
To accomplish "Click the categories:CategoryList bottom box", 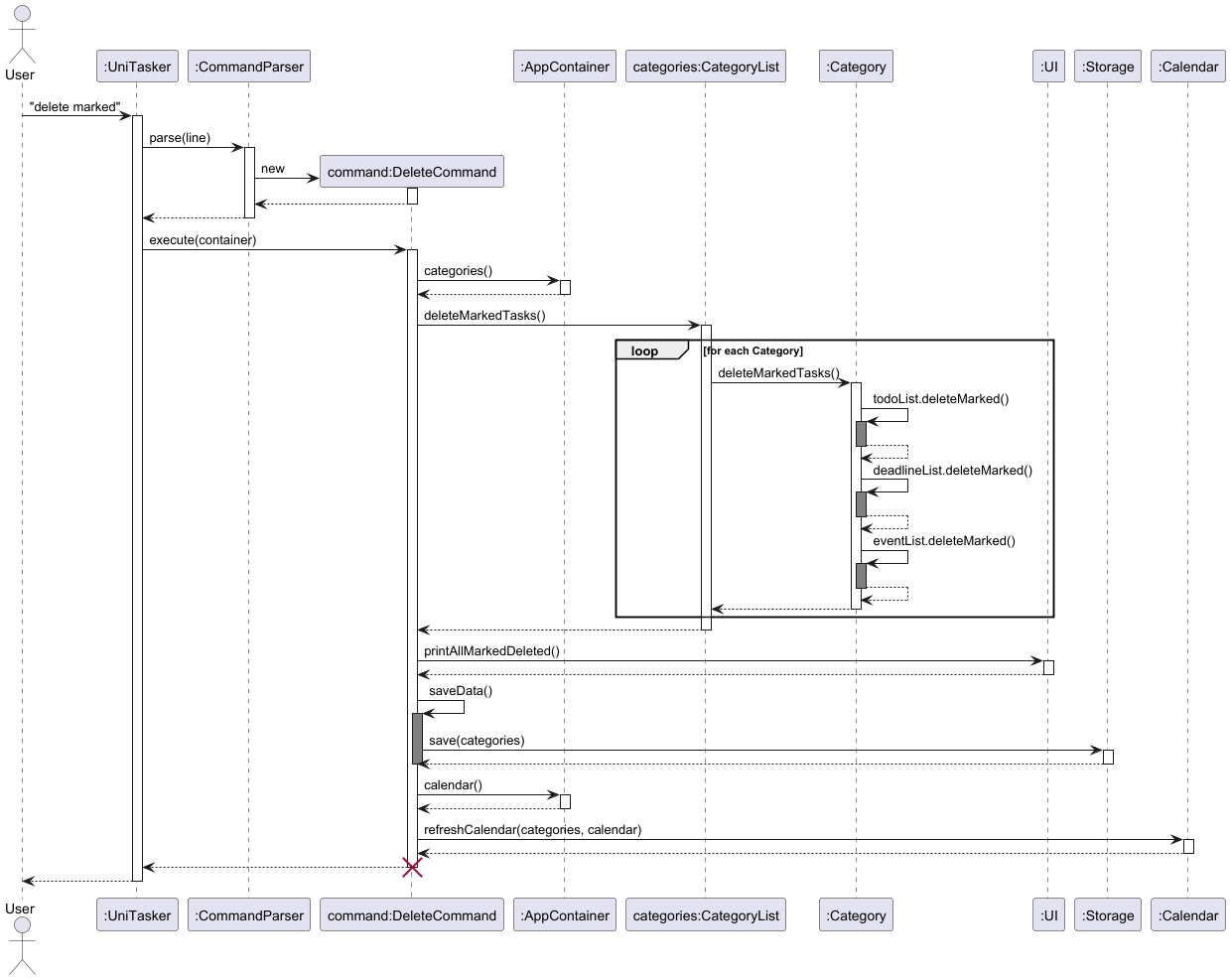I will 706,914.
